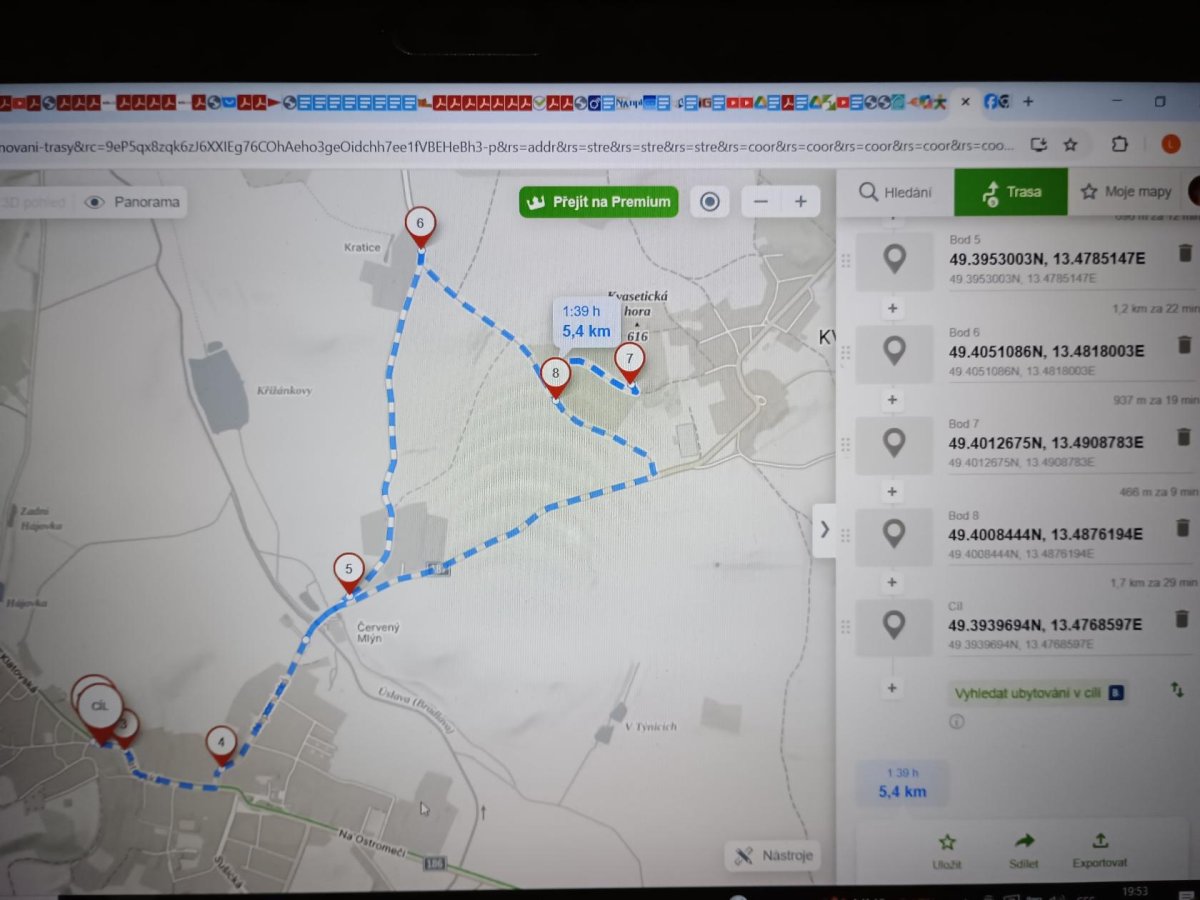
Task: Add a waypoint between Bod 6 and Bod 7
Action: (x=893, y=399)
